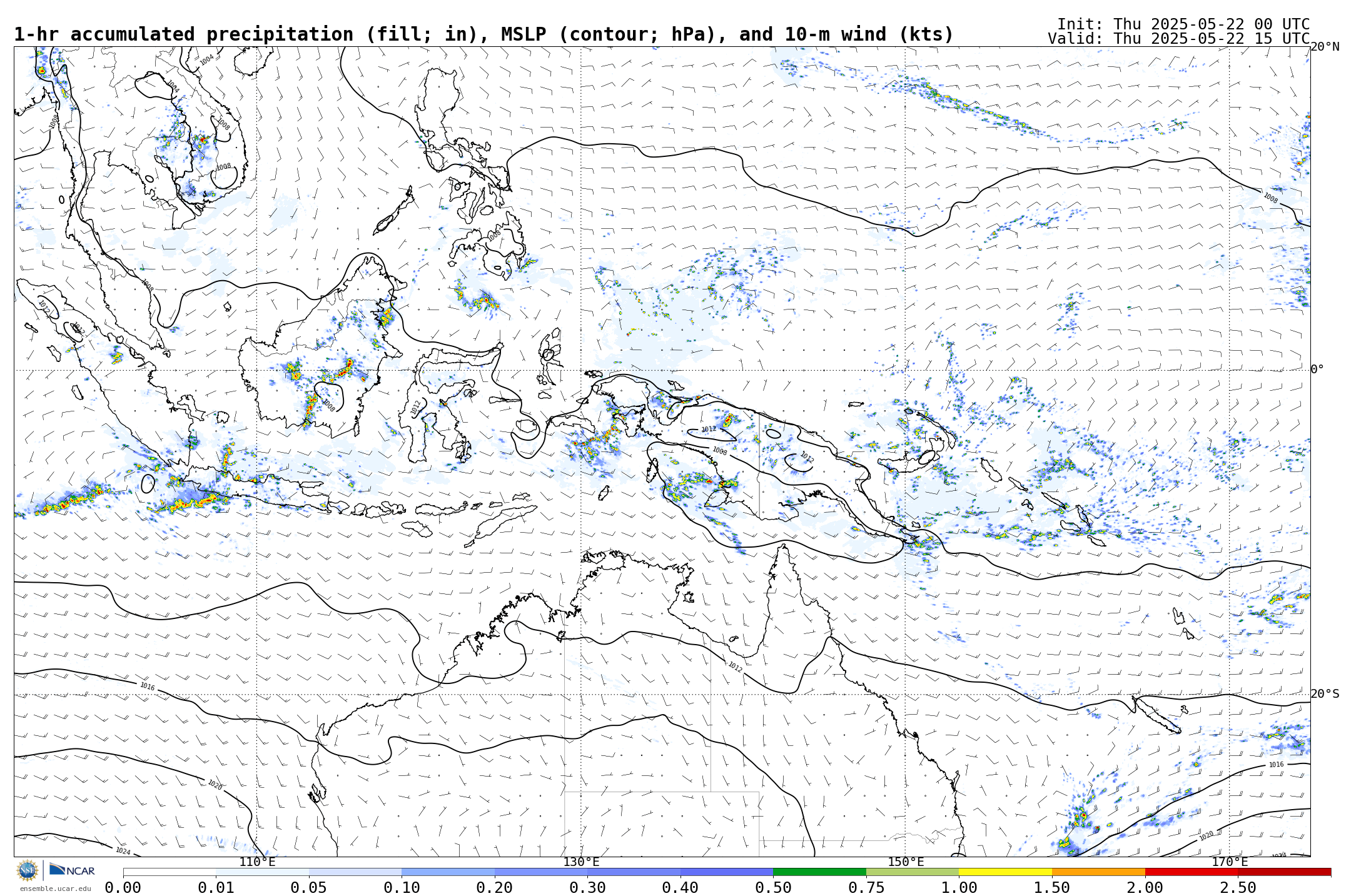Click the 1.50 colorbar tick label
Viewport: 1351px width, 896px height.
click(1052, 888)
